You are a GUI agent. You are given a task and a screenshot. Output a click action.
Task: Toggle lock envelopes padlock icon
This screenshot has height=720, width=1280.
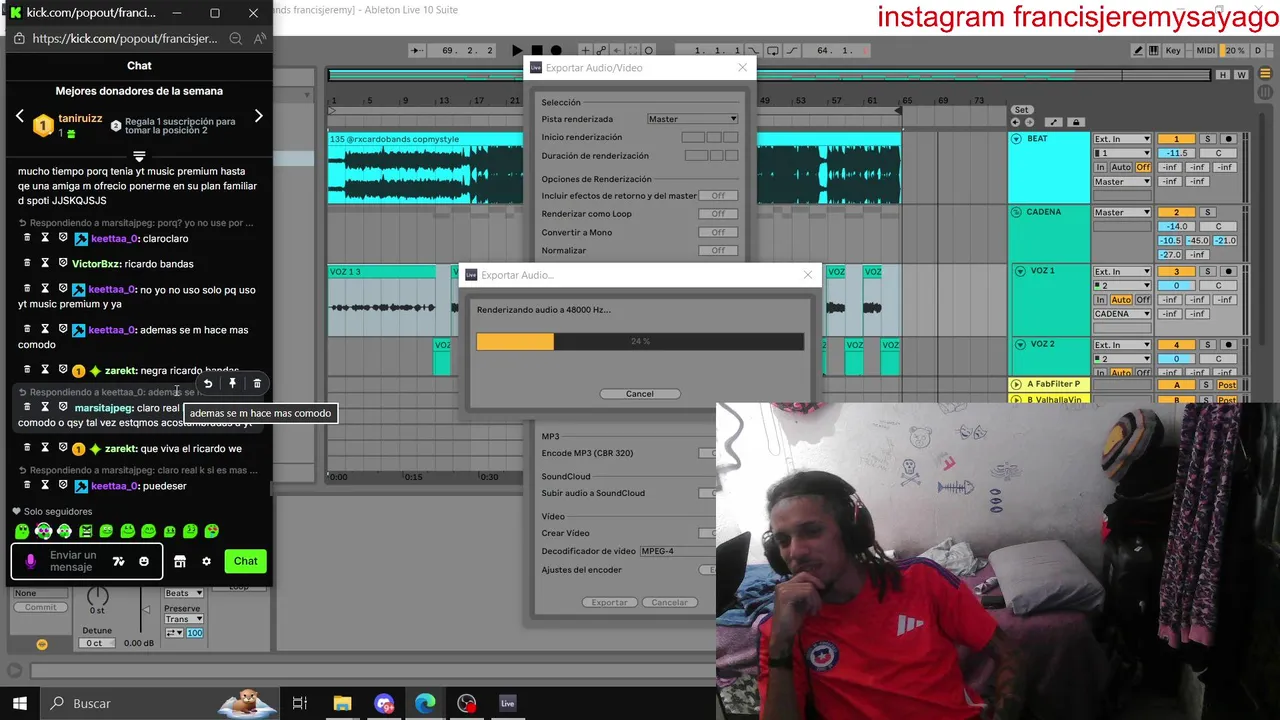1076,122
